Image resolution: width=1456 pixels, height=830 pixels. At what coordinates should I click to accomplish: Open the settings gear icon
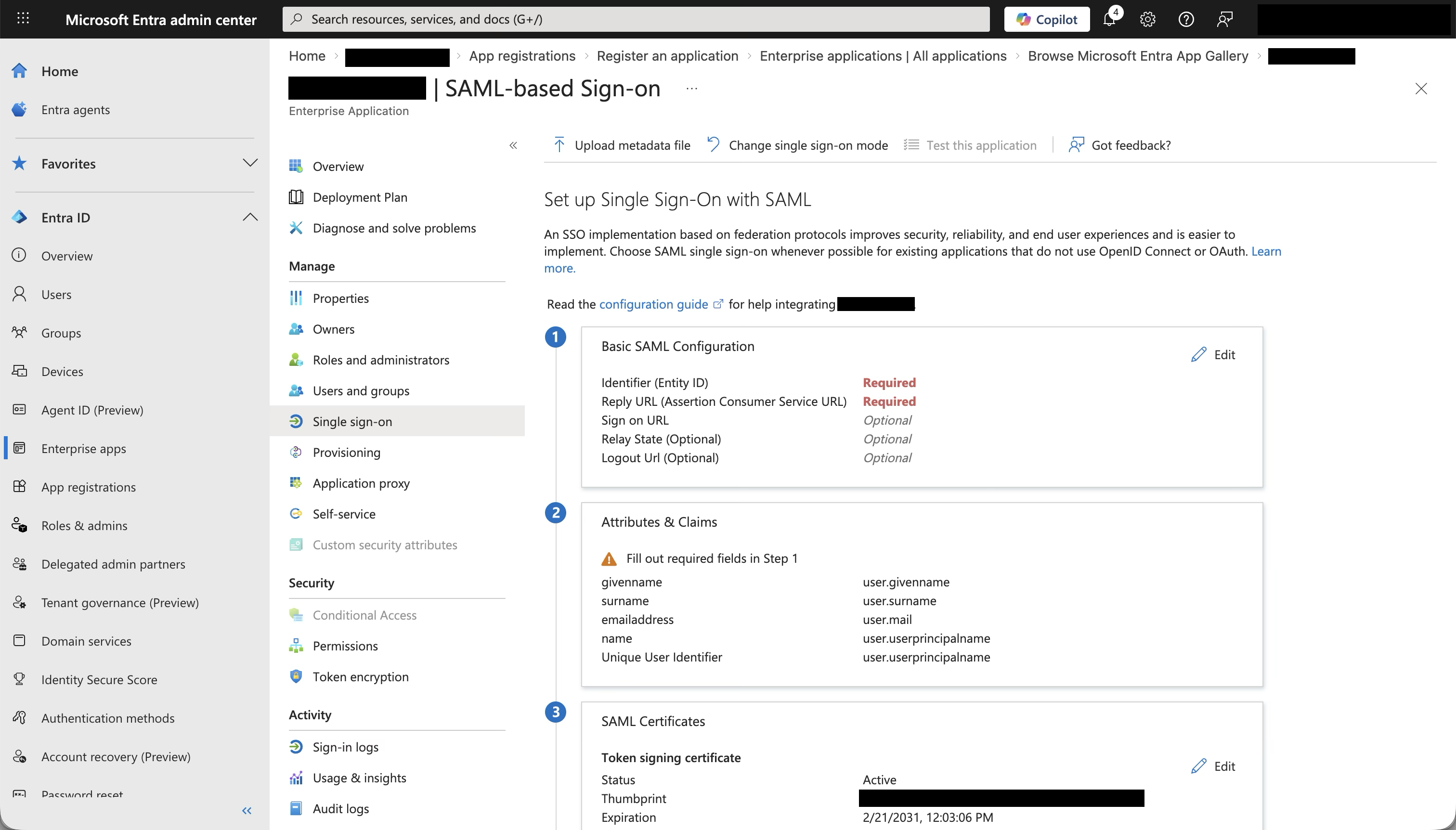click(1147, 19)
